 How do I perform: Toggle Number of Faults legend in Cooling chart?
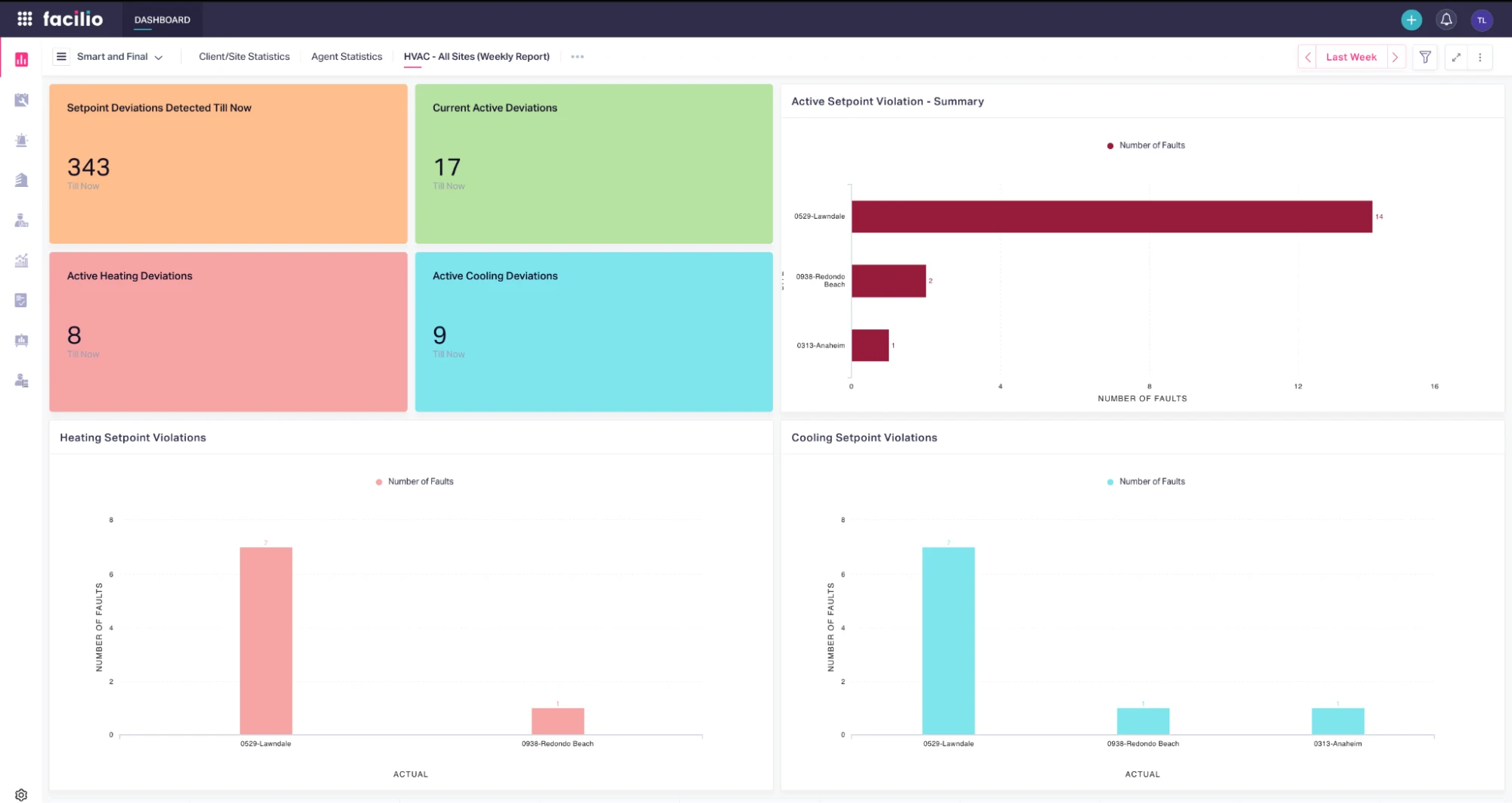[x=1145, y=481]
